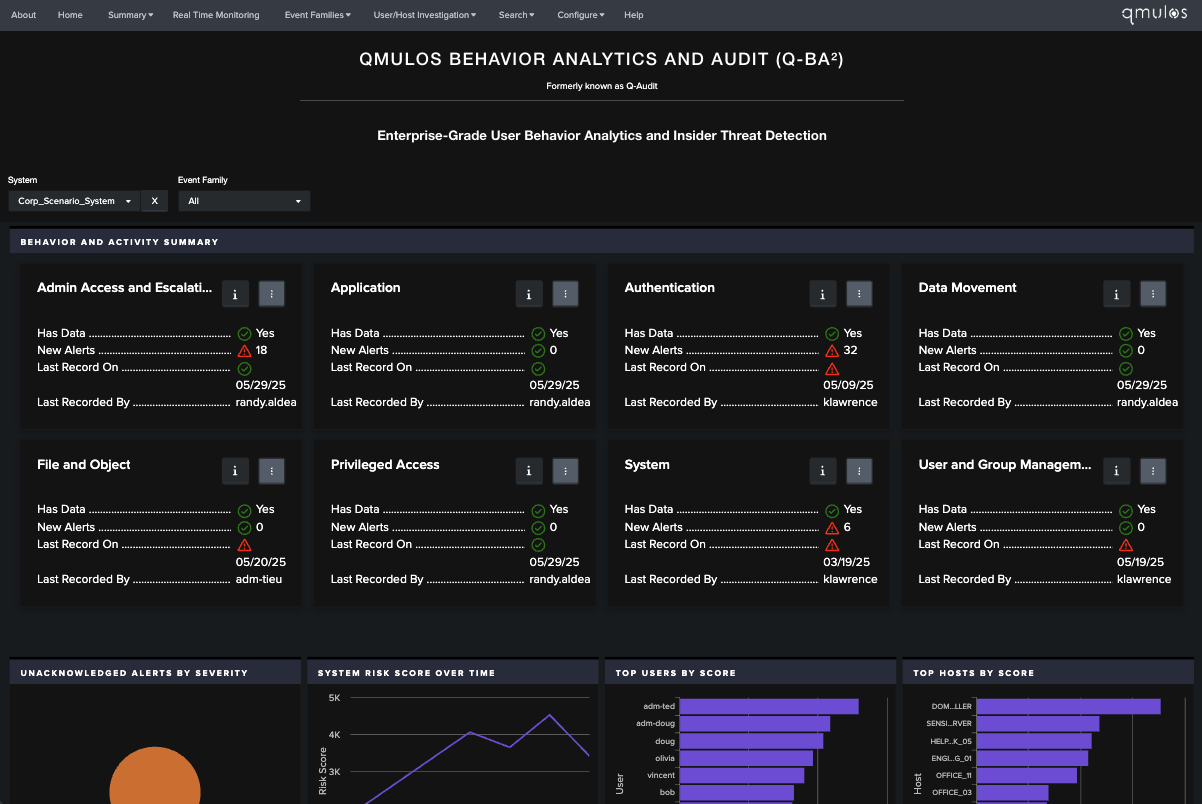Open three-dot menu on File and Object card

272,470
